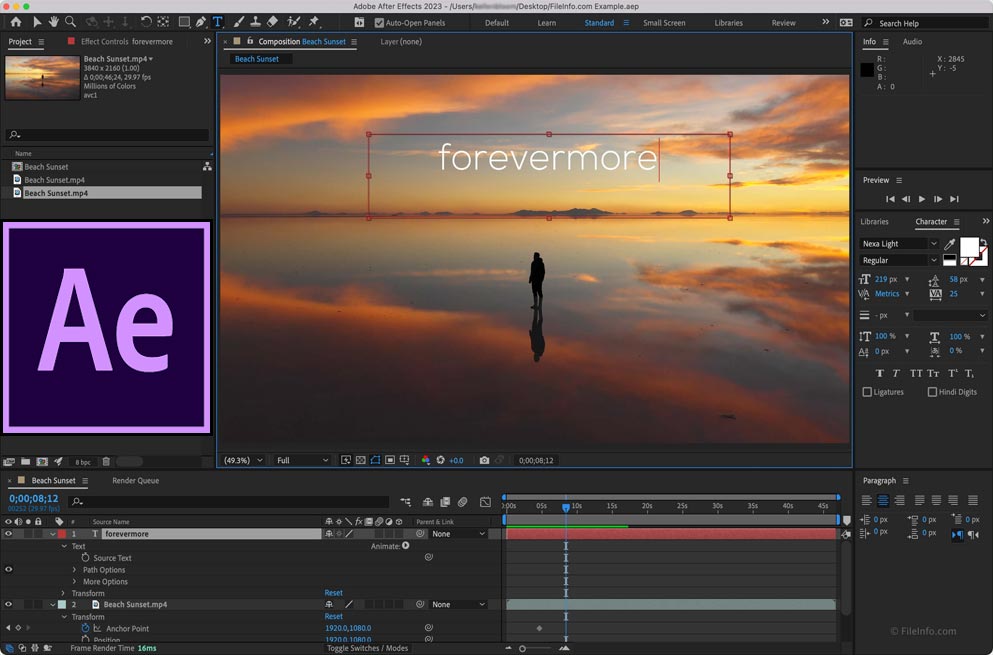Collapse the forevermore layer twirl arrow
Viewport: 993px width, 655px height.
pyautogui.click(x=53, y=534)
